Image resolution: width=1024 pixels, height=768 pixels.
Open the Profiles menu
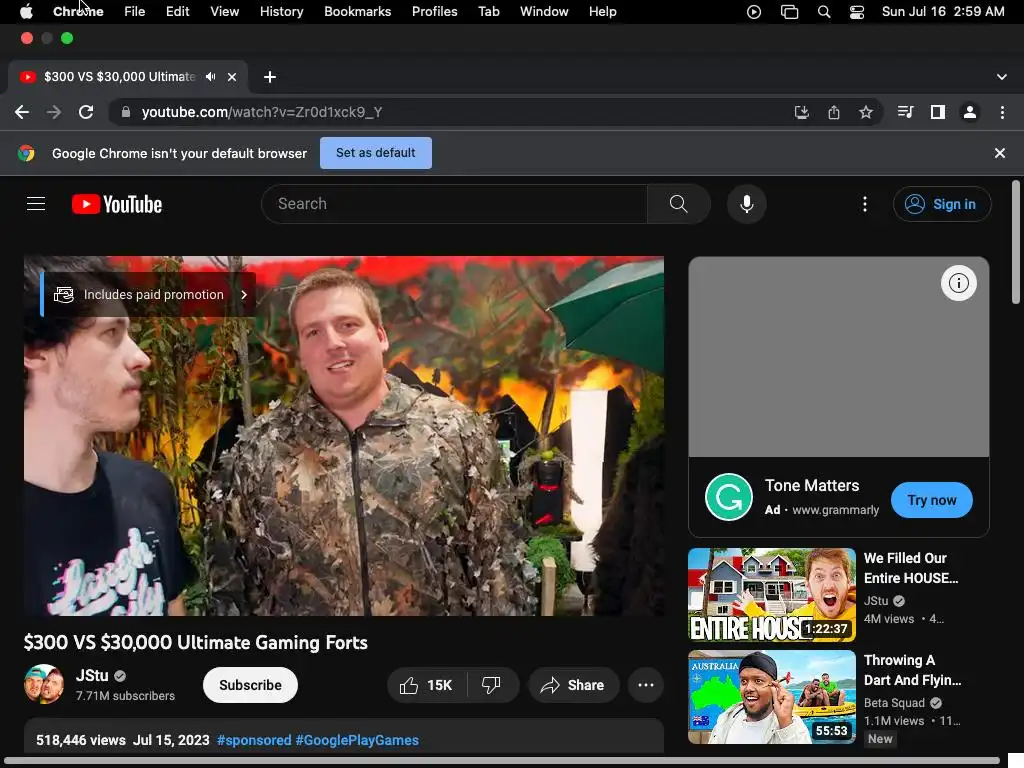[434, 12]
